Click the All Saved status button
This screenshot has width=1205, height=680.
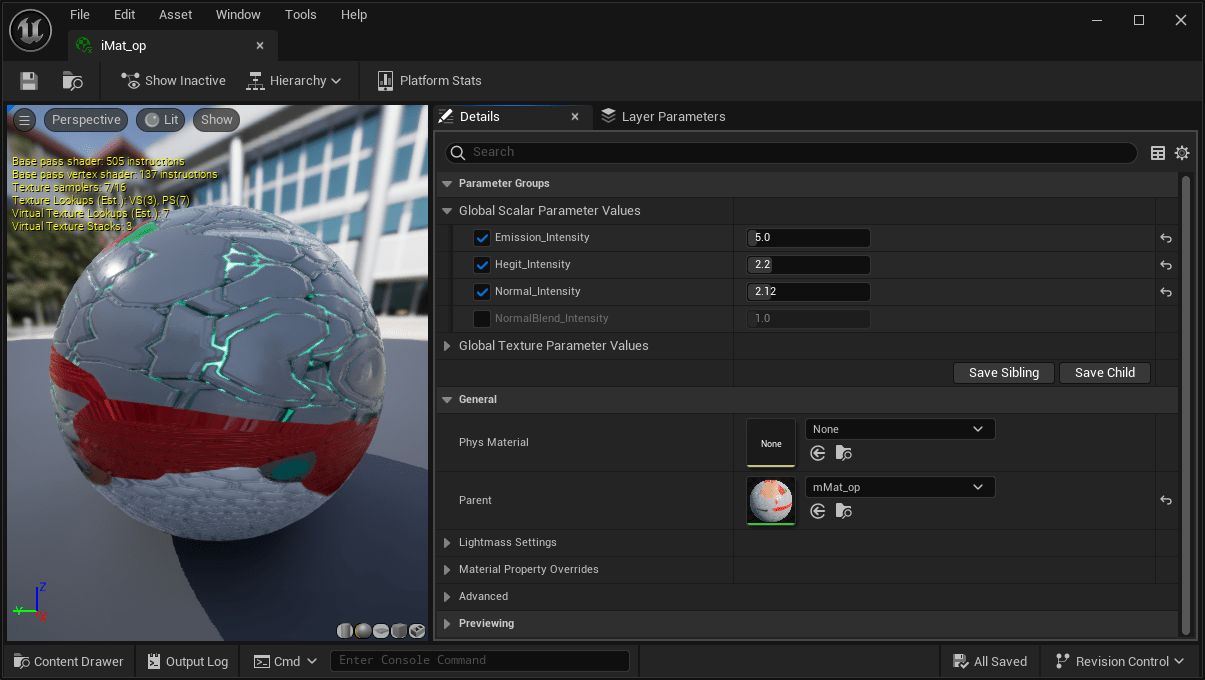pyautogui.click(x=990, y=661)
